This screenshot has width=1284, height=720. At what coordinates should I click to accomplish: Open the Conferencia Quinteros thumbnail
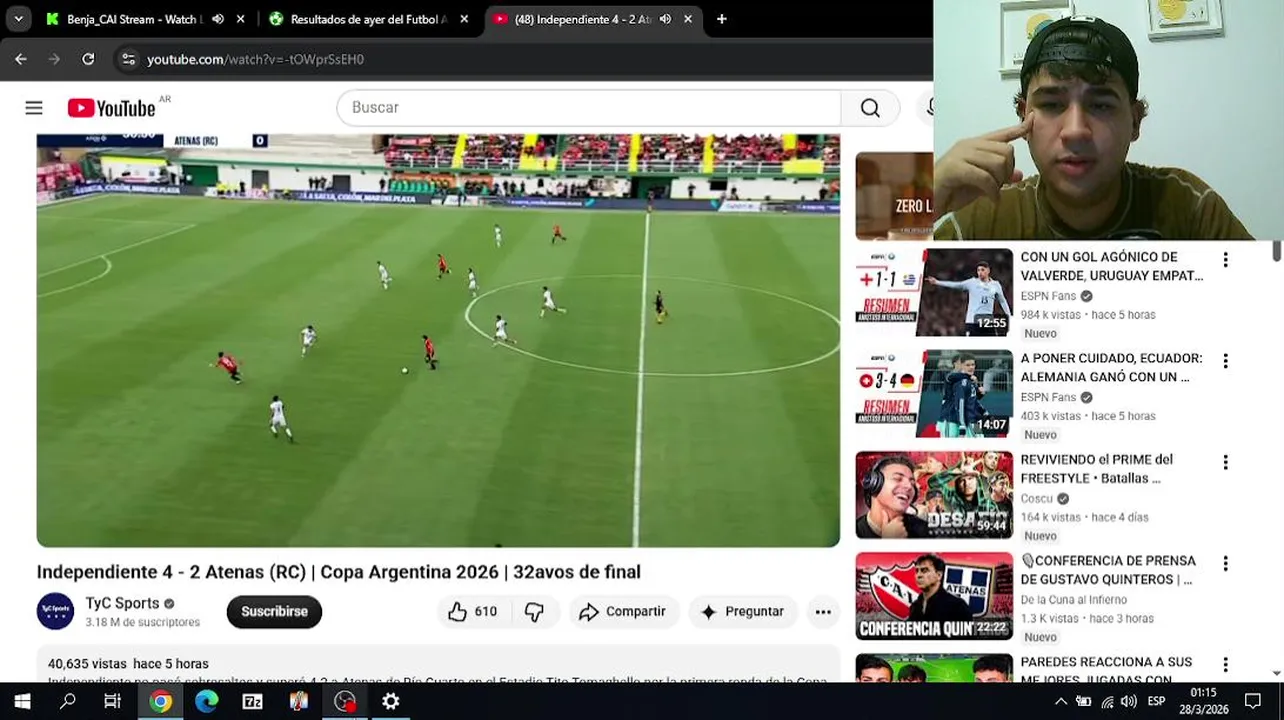[x=934, y=596]
